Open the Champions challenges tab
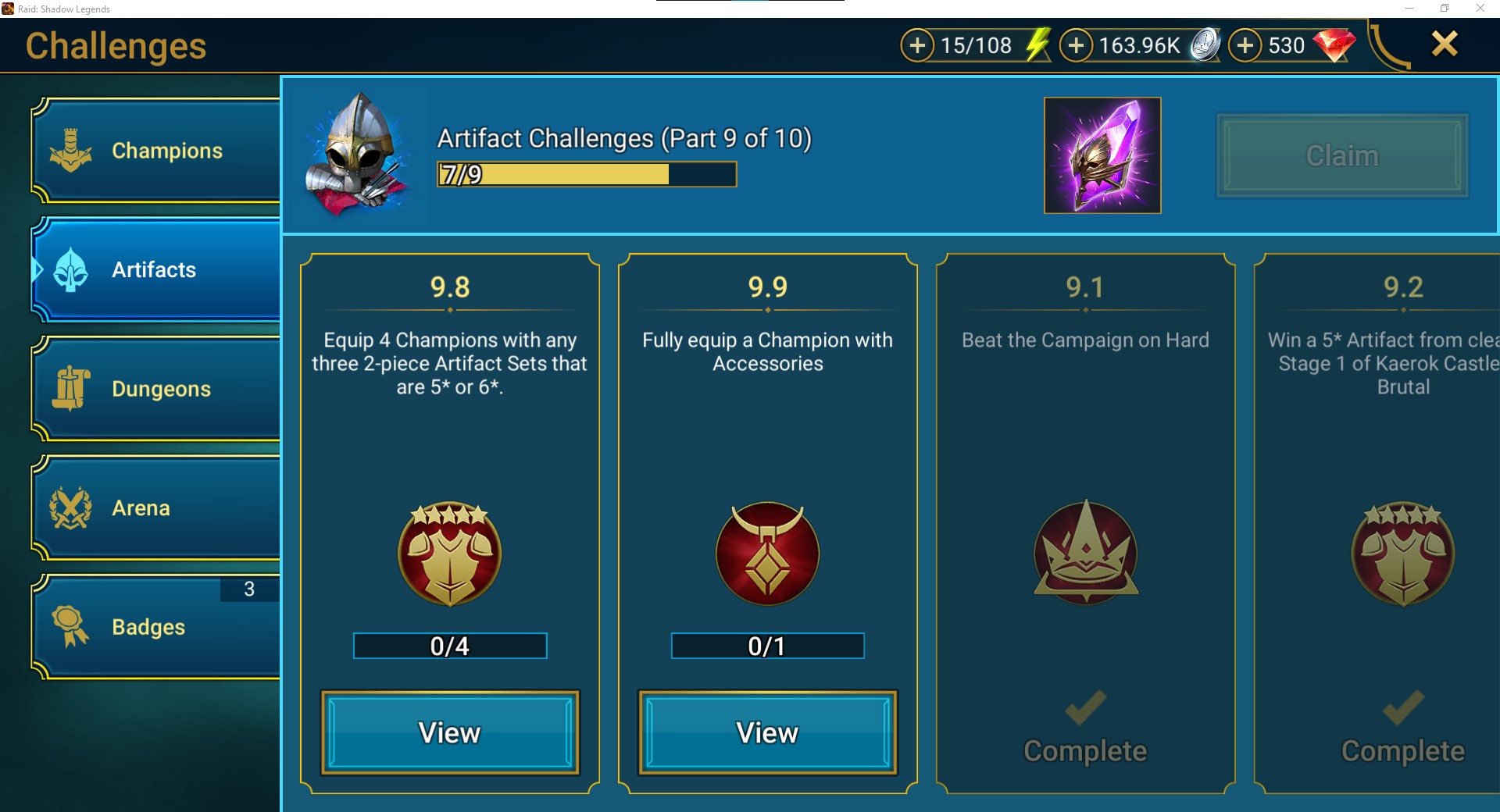The height and width of the screenshot is (812, 1500). 156,151
